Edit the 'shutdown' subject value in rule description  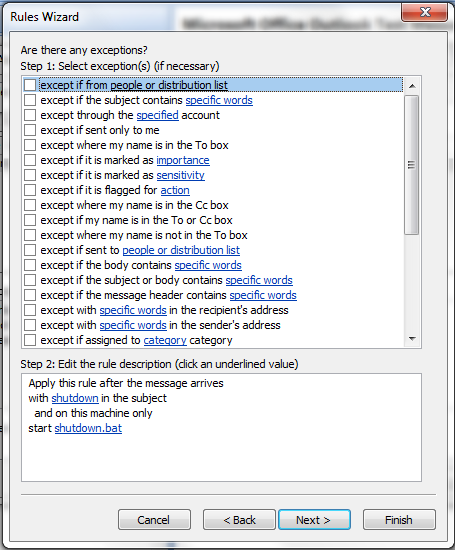75,398
